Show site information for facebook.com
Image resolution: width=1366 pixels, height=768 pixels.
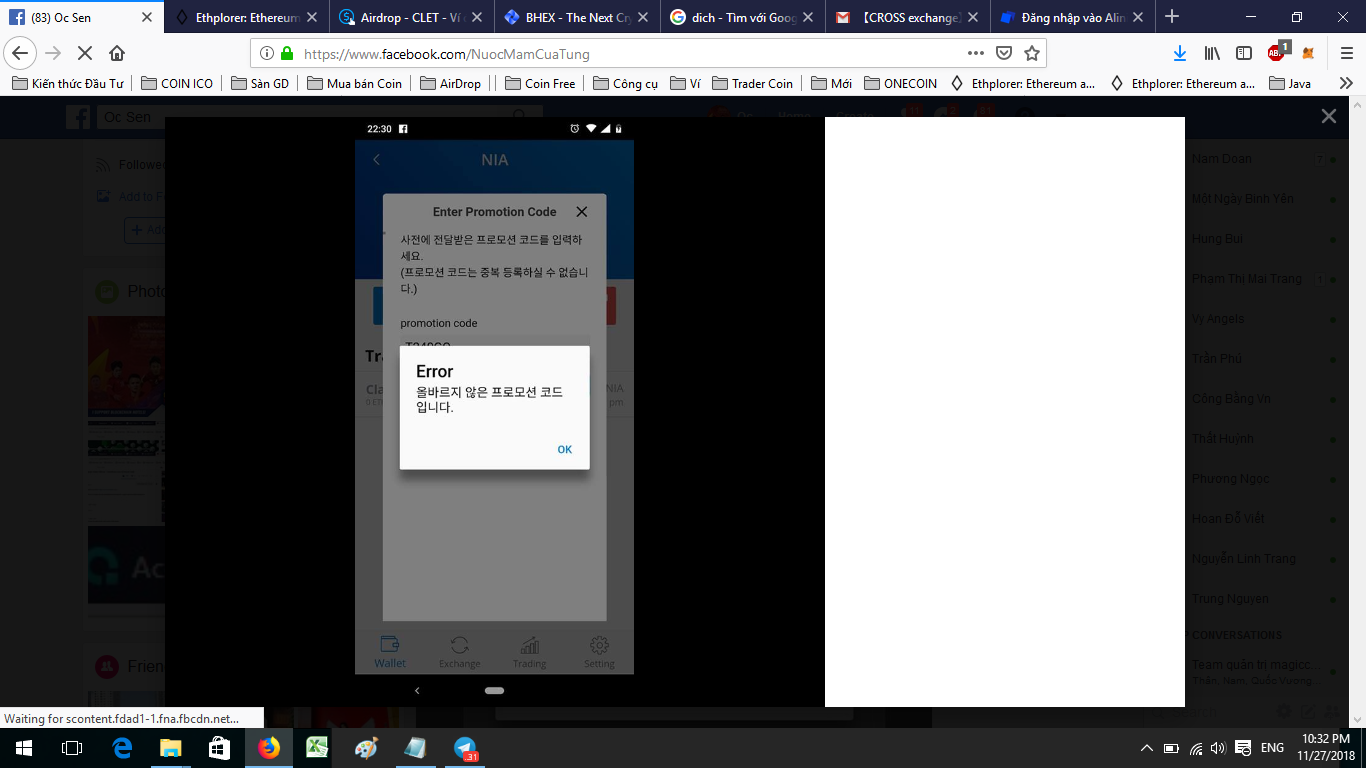(x=267, y=53)
